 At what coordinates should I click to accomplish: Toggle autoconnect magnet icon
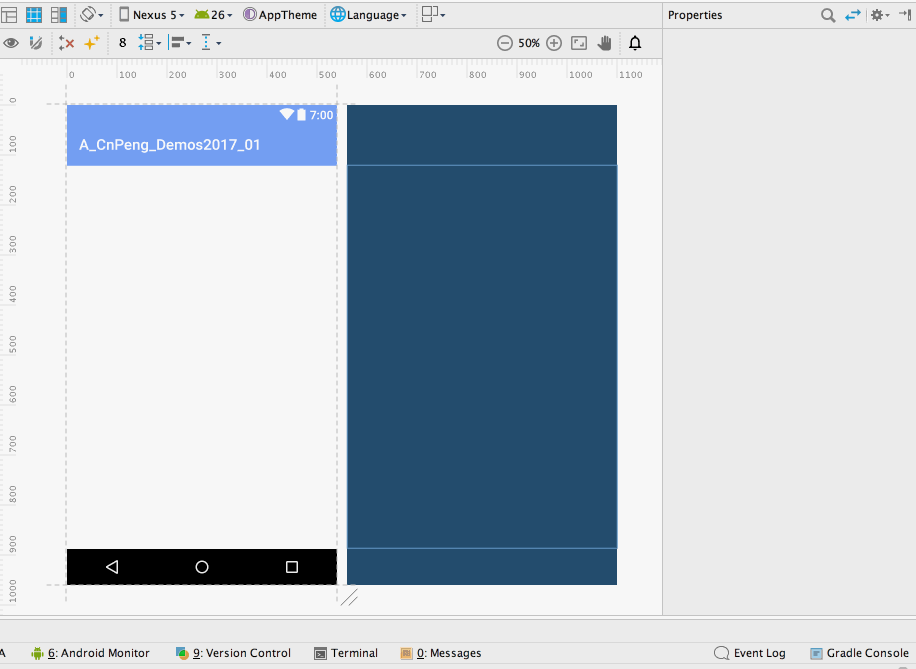pyautogui.click(x=36, y=43)
